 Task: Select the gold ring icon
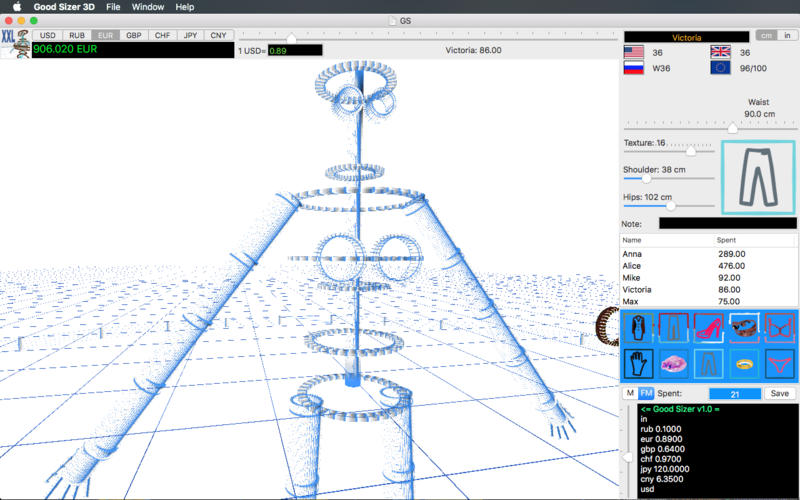coord(744,364)
